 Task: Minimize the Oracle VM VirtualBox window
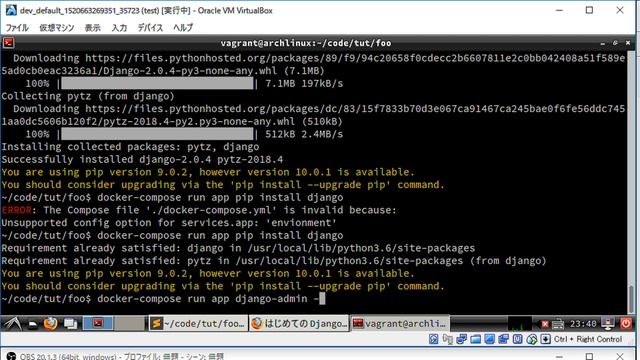pyautogui.click(x=559, y=10)
